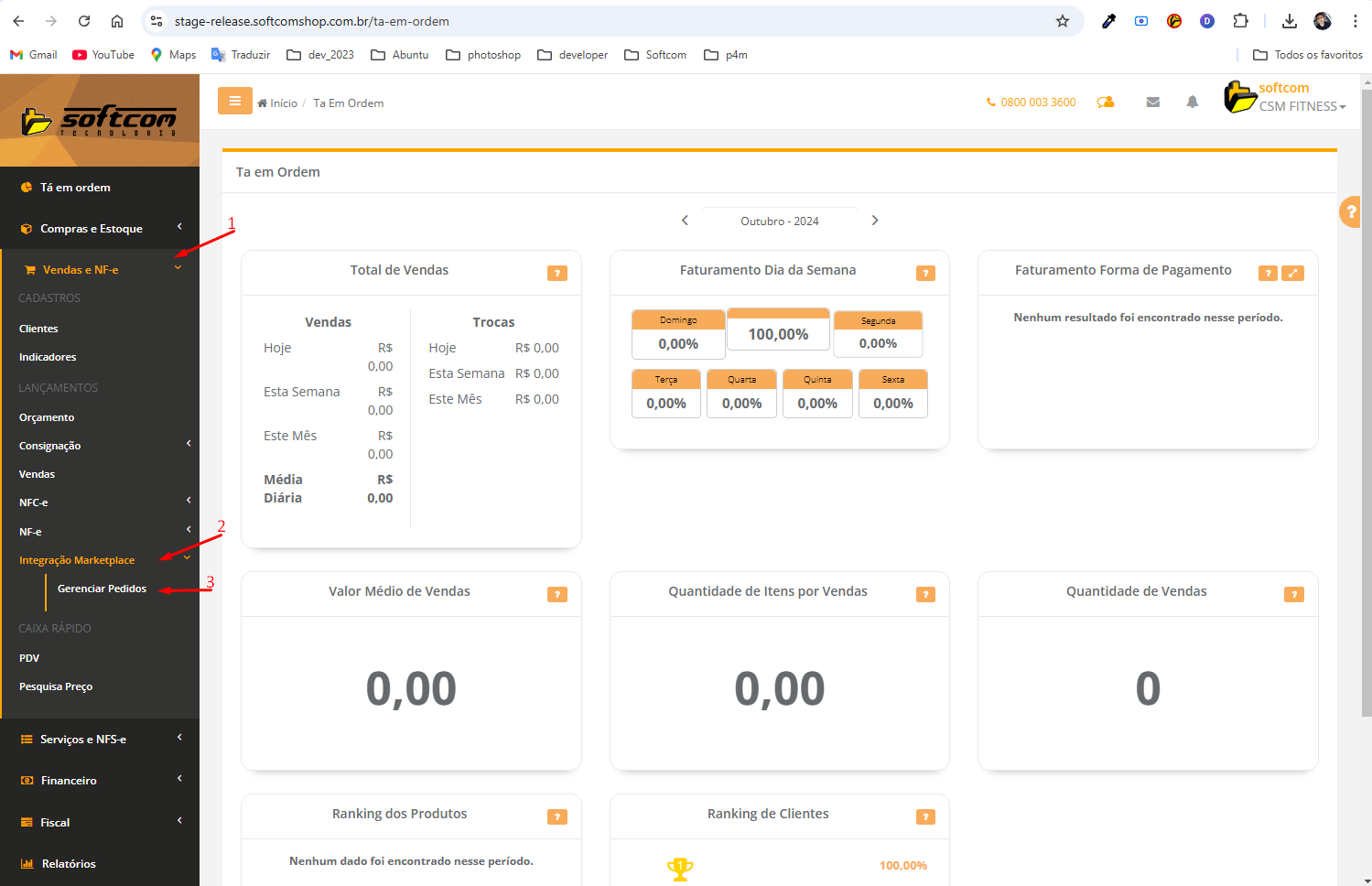Viewport: 1372px width, 886px height.
Task: Advance to next month arrow
Action: click(x=875, y=221)
